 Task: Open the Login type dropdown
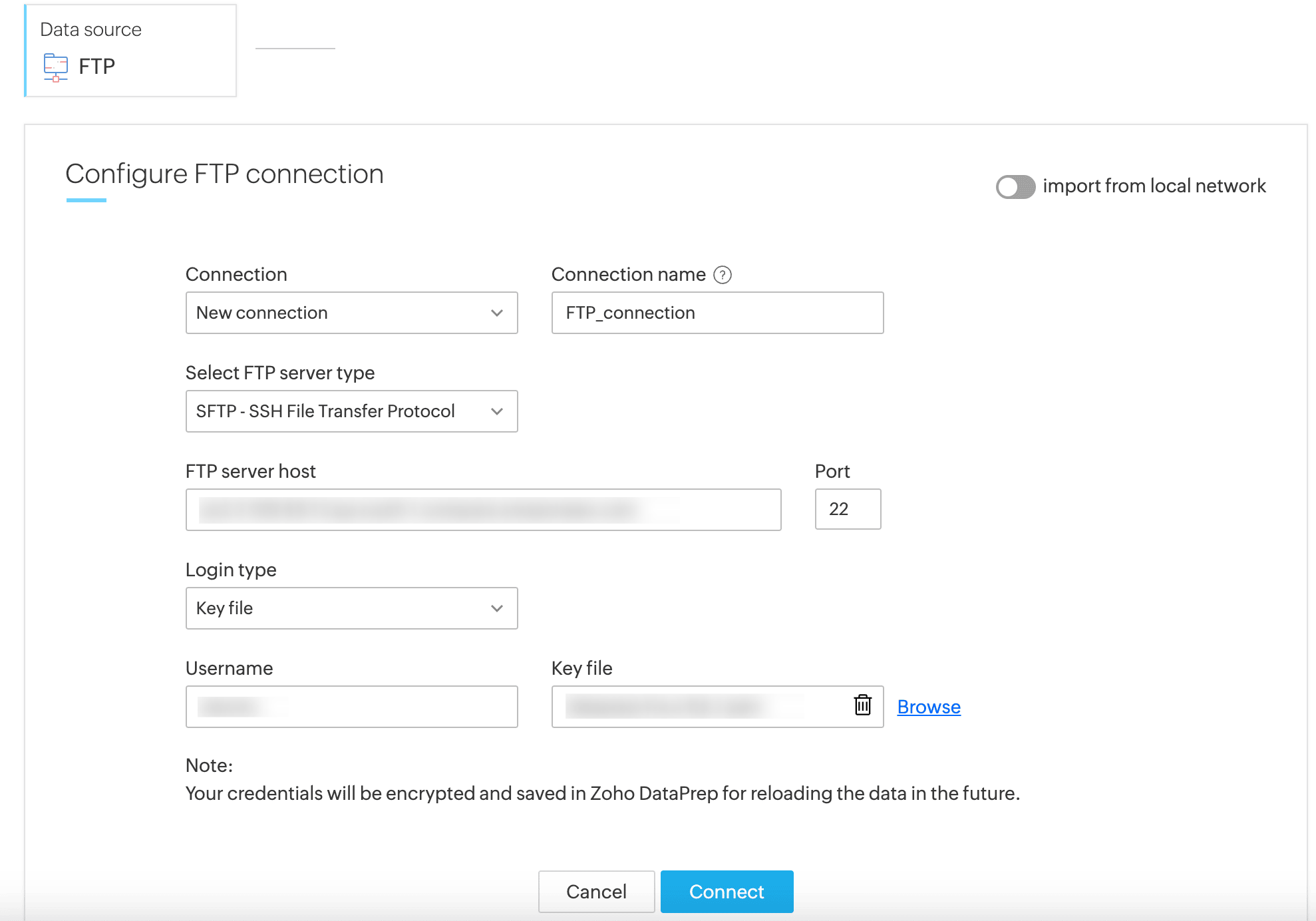coord(351,608)
